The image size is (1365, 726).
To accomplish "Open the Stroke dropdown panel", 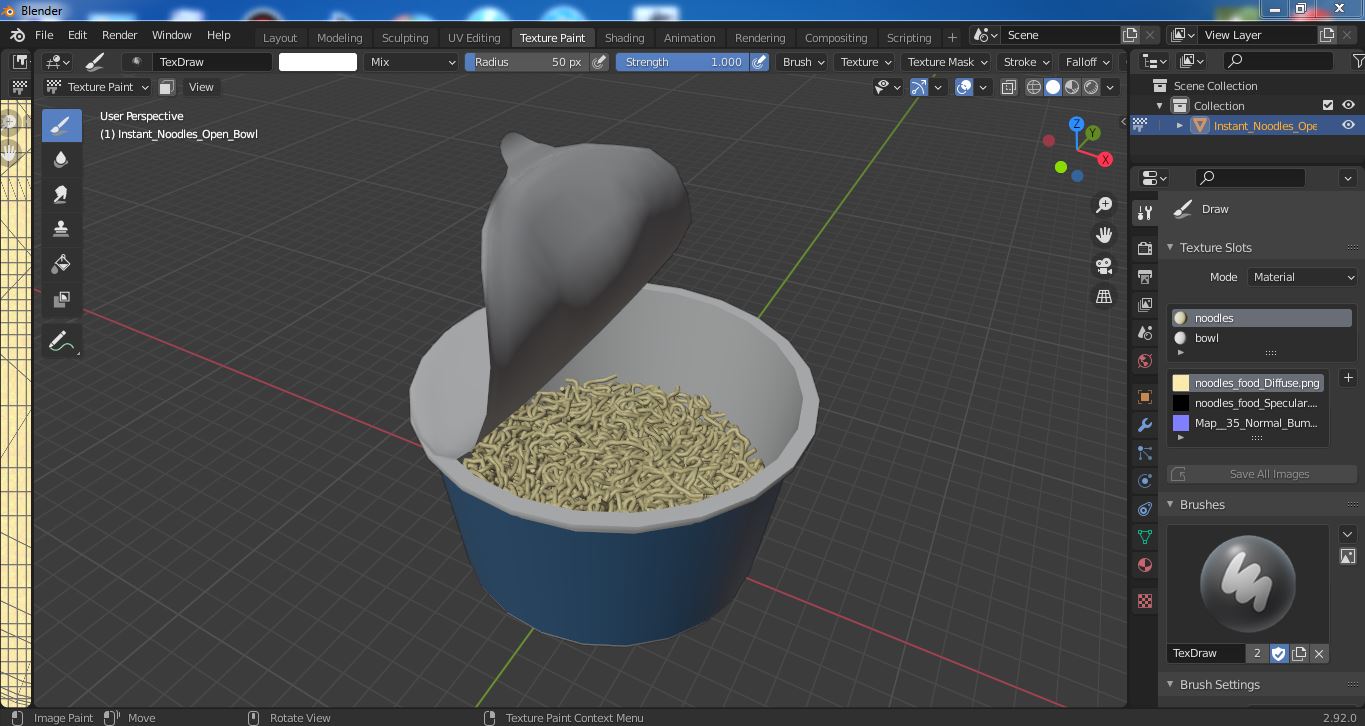I will [1027, 62].
